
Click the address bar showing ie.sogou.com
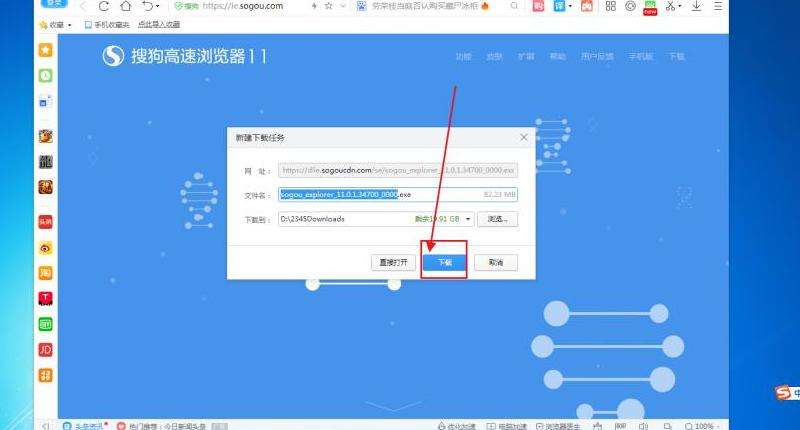click(x=242, y=6)
